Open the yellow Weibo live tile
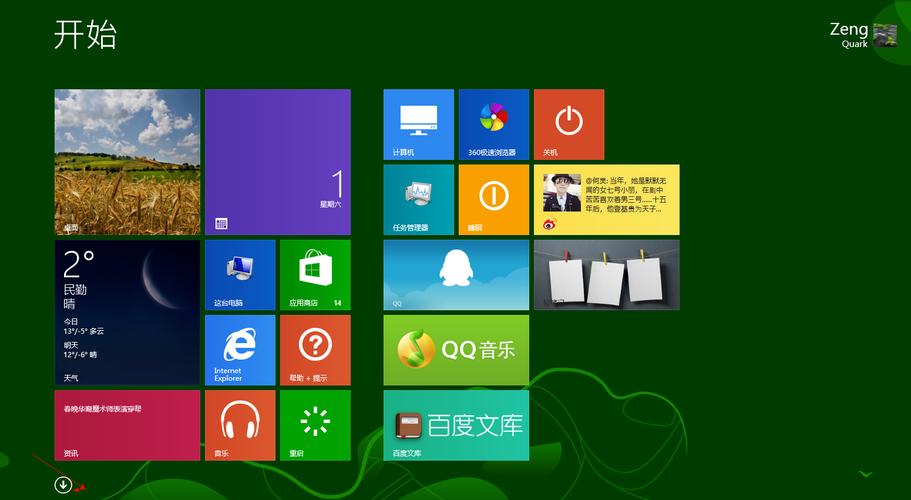The height and width of the screenshot is (500, 911). coord(607,200)
